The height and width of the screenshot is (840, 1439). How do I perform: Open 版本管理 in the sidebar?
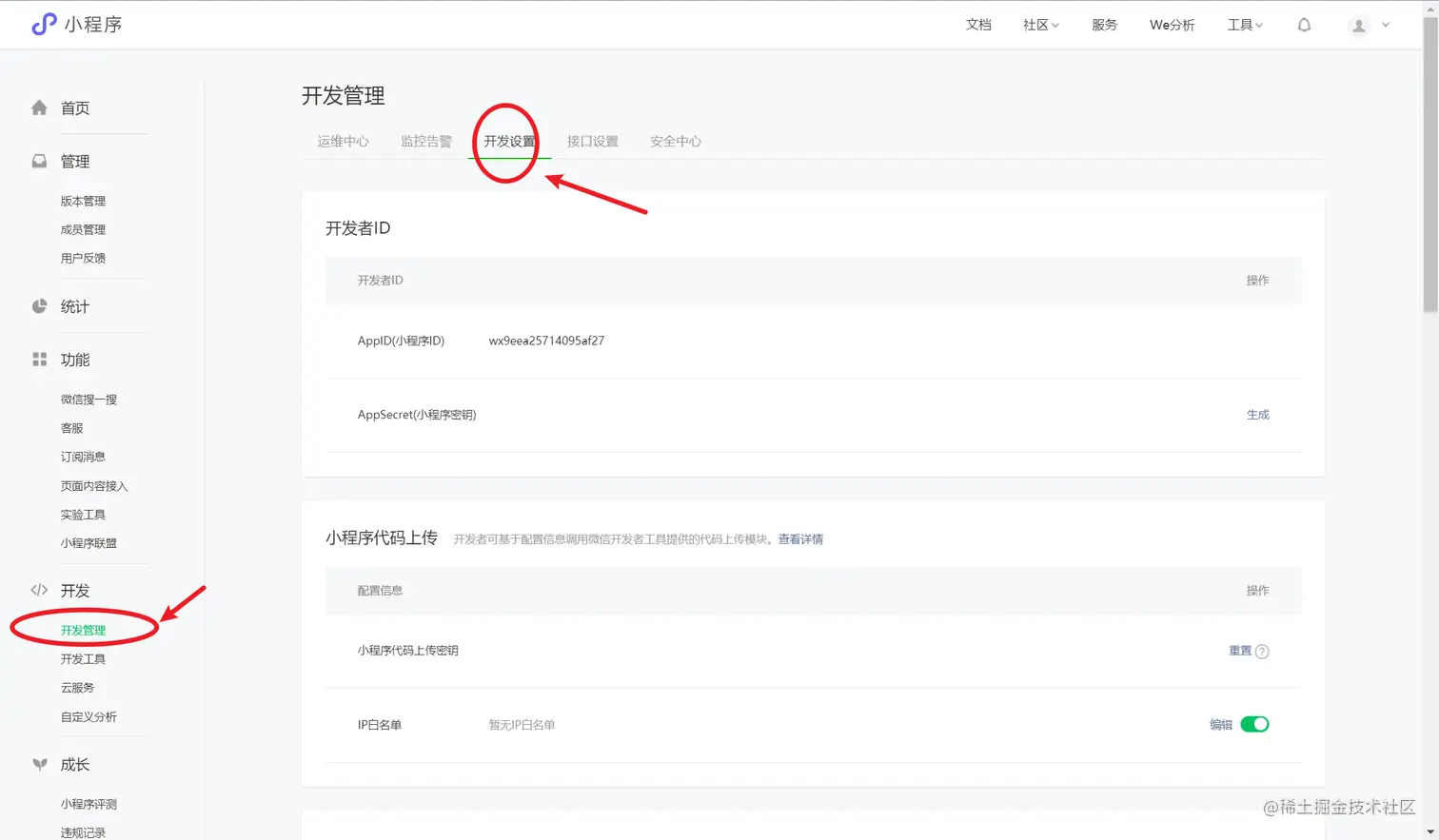[x=83, y=201]
